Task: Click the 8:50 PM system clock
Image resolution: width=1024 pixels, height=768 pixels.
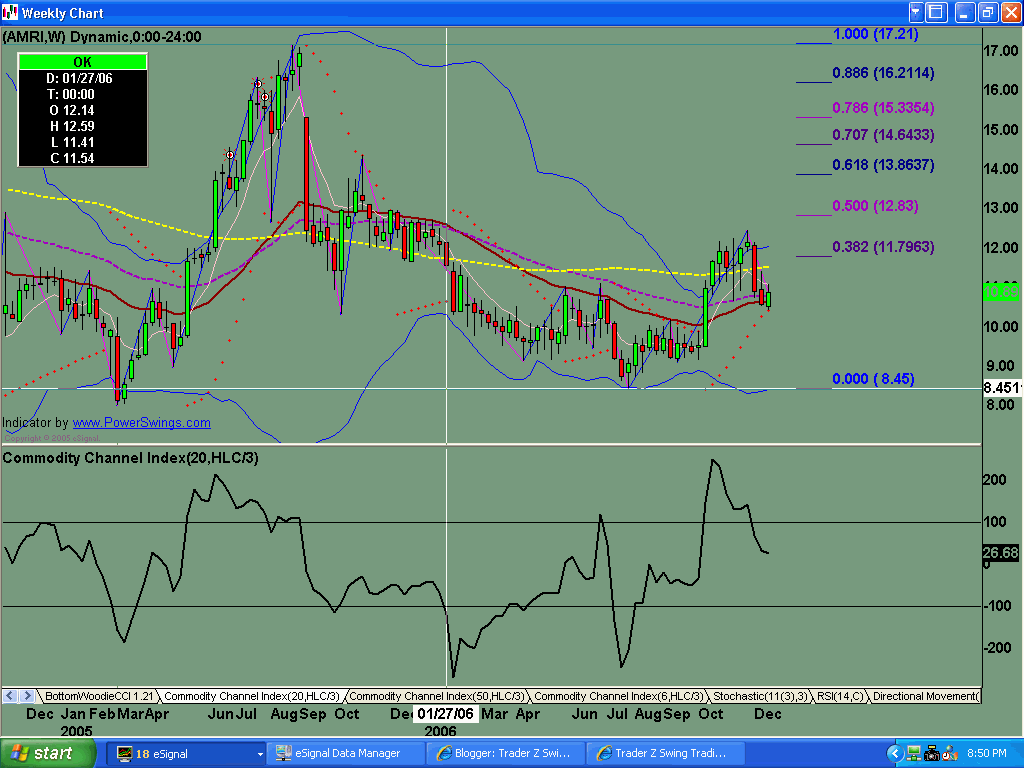Action: [x=987, y=754]
